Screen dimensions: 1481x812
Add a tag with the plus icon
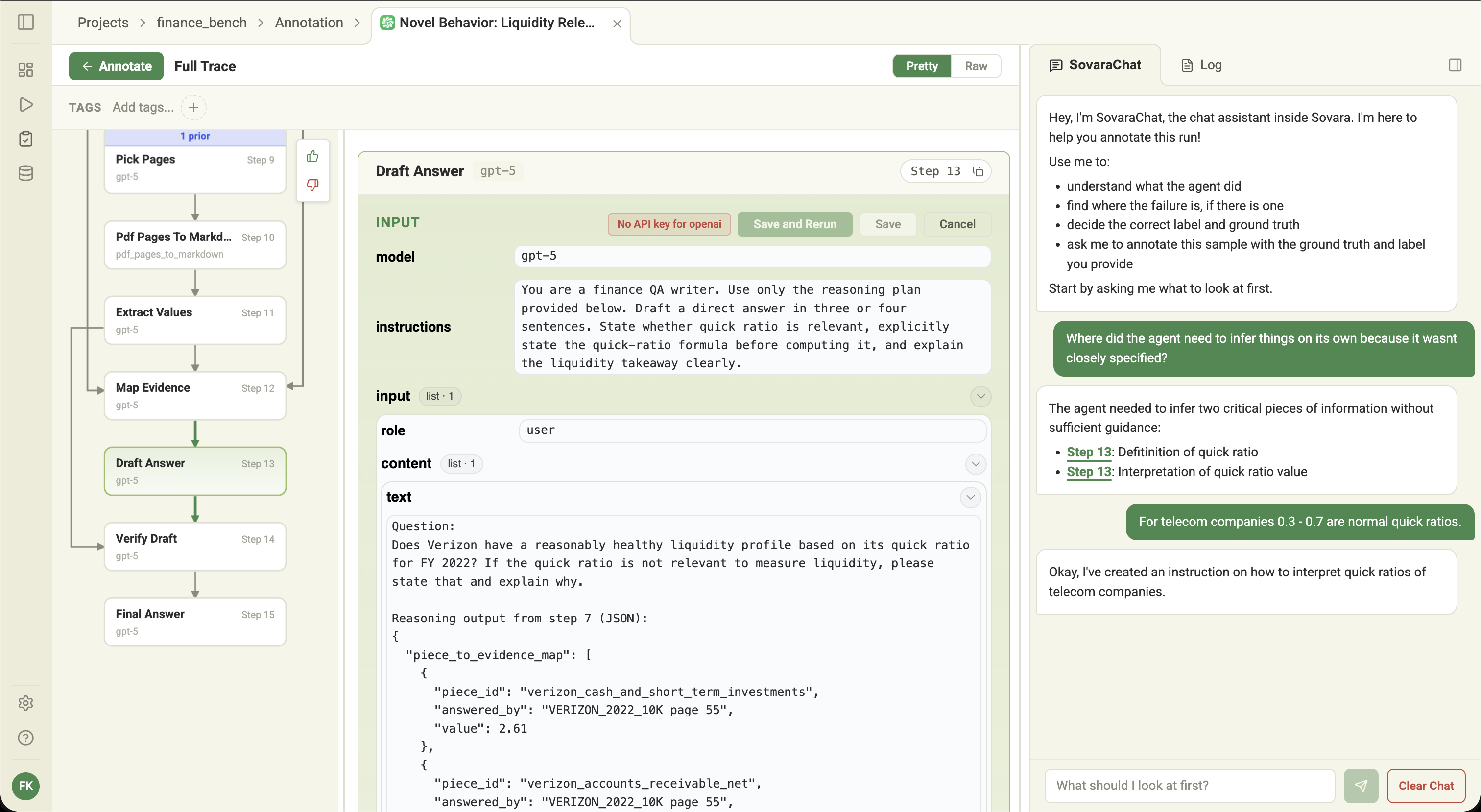click(194, 107)
